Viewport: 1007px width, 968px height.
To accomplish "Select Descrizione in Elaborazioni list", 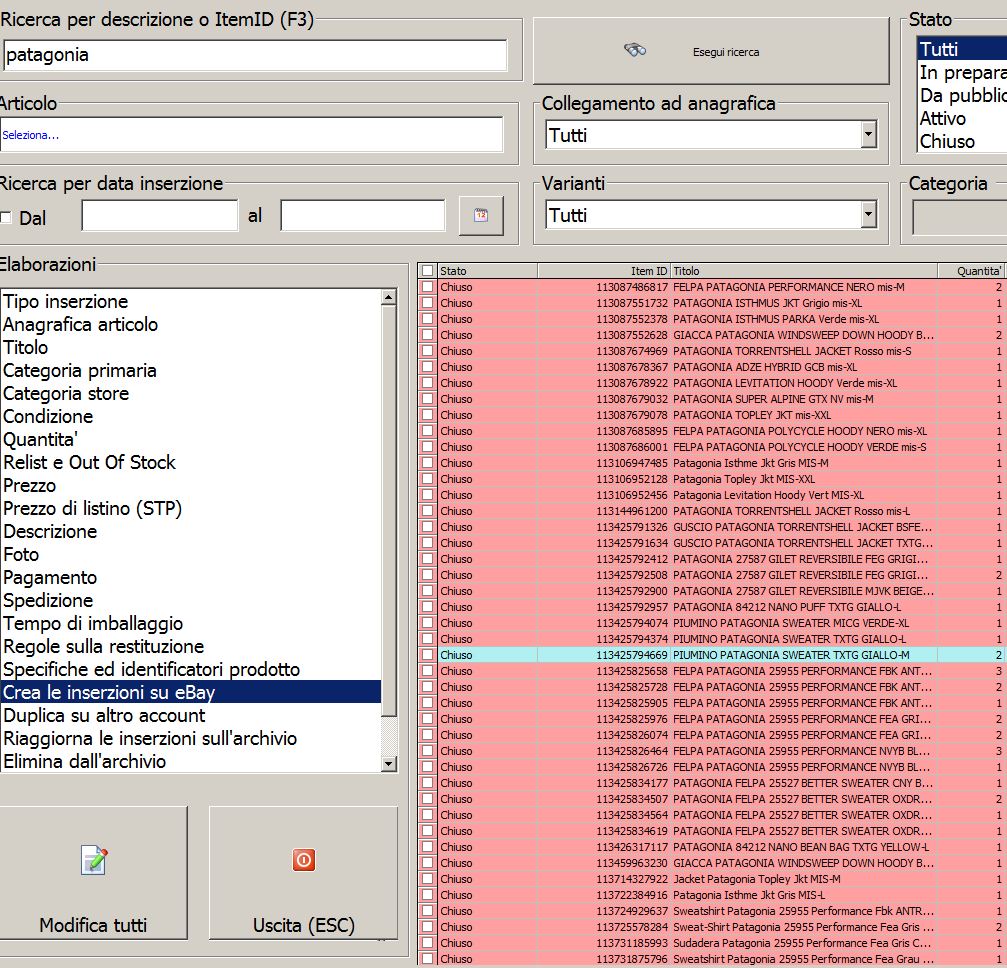I will click(x=191, y=532).
